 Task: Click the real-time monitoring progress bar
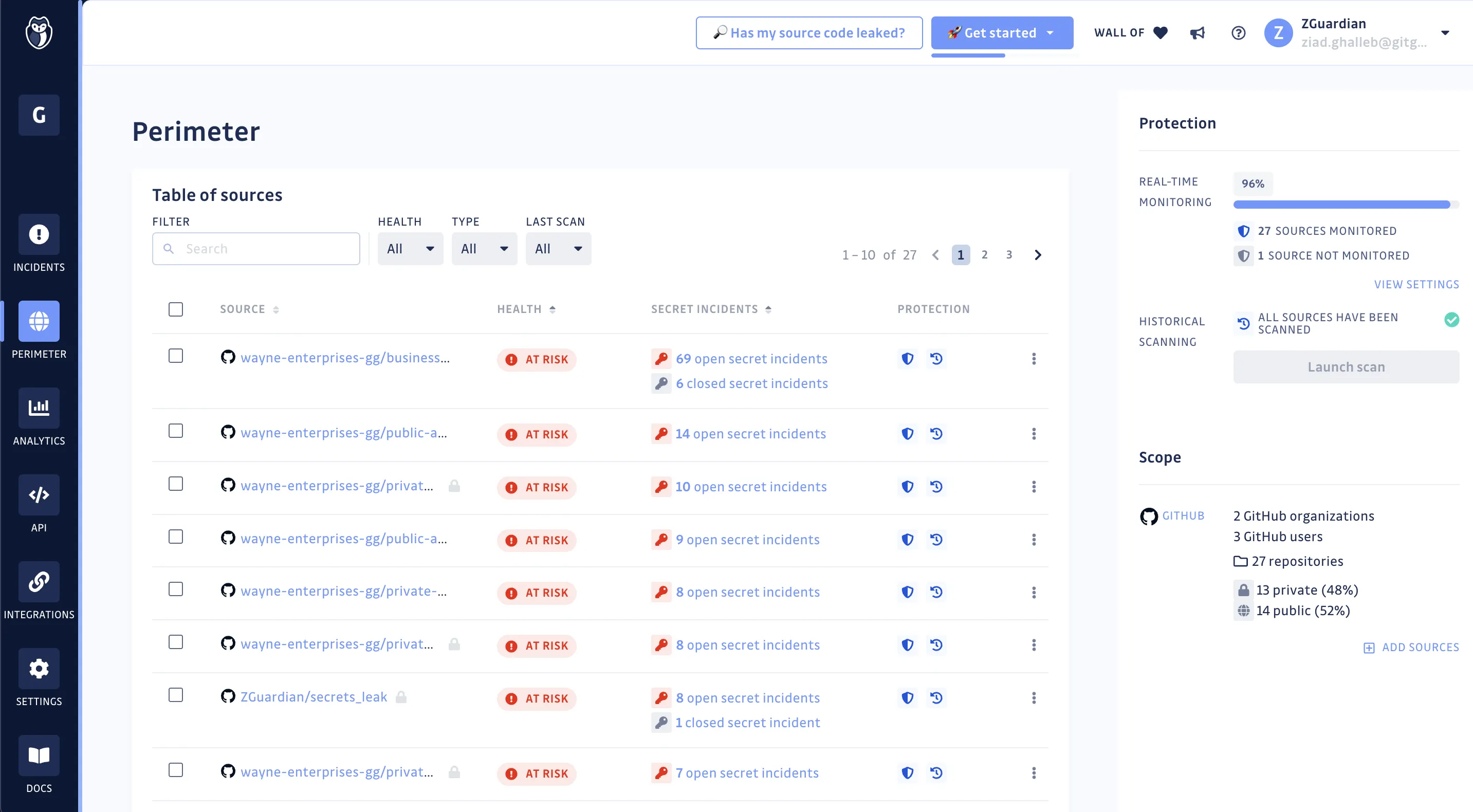click(x=1346, y=205)
